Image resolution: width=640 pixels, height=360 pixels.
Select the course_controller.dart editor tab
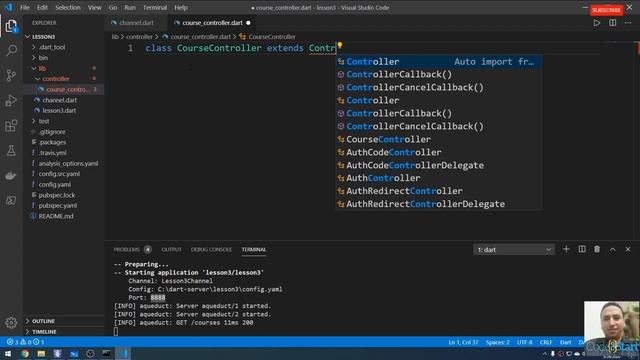click(212, 23)
